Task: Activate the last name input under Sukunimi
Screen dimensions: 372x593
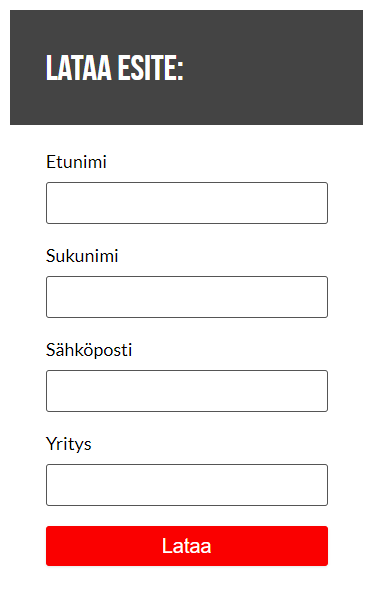Action: tap(187, 297)
